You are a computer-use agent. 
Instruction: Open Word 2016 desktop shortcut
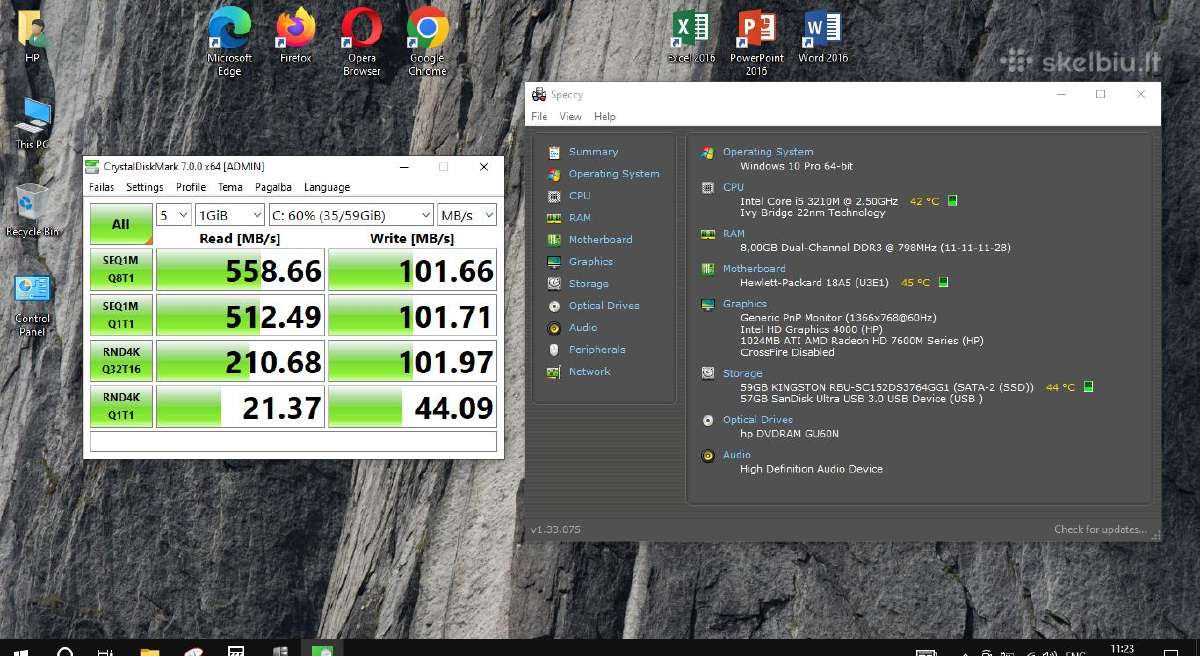(x=823, y=36)
